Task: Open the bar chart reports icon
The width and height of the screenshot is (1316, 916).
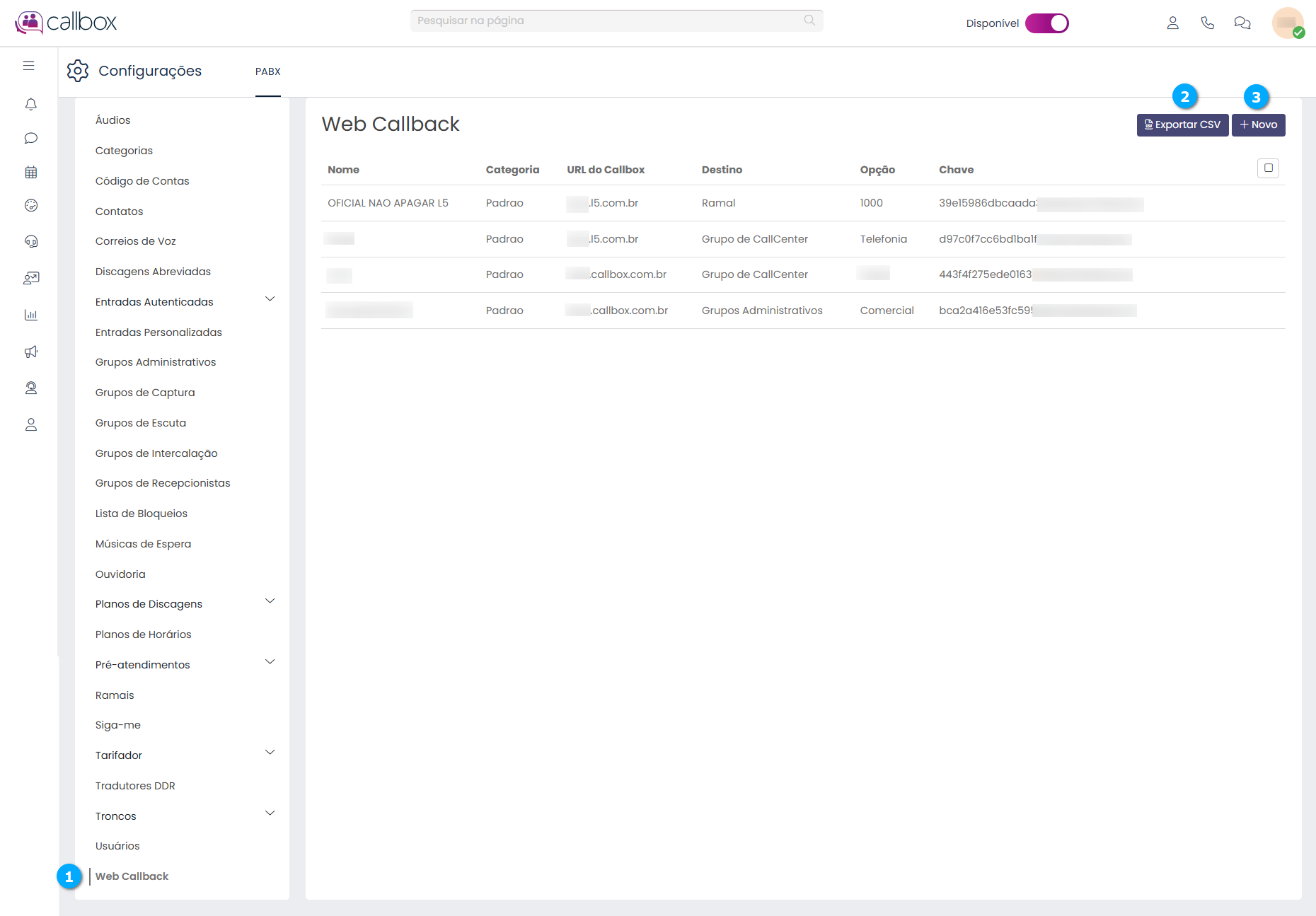Action: [30, 315]
